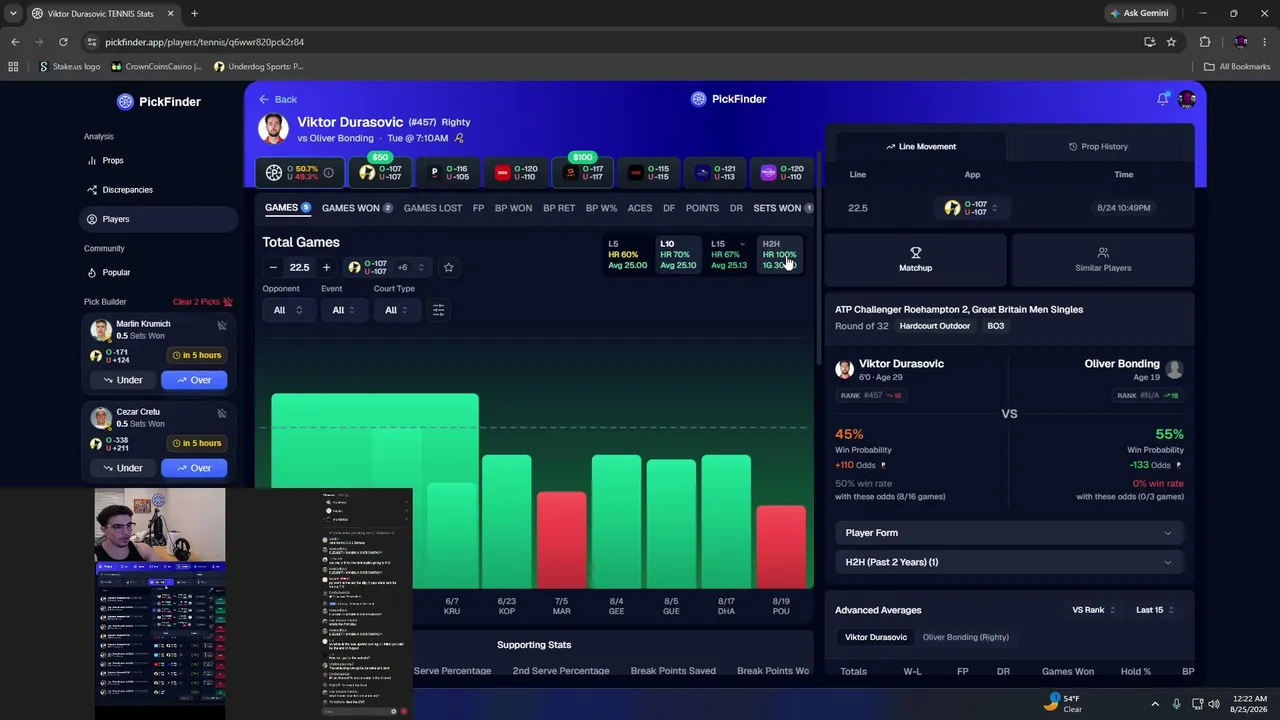
Task: Select the L15 hit rate range
Action: [729, 255]
